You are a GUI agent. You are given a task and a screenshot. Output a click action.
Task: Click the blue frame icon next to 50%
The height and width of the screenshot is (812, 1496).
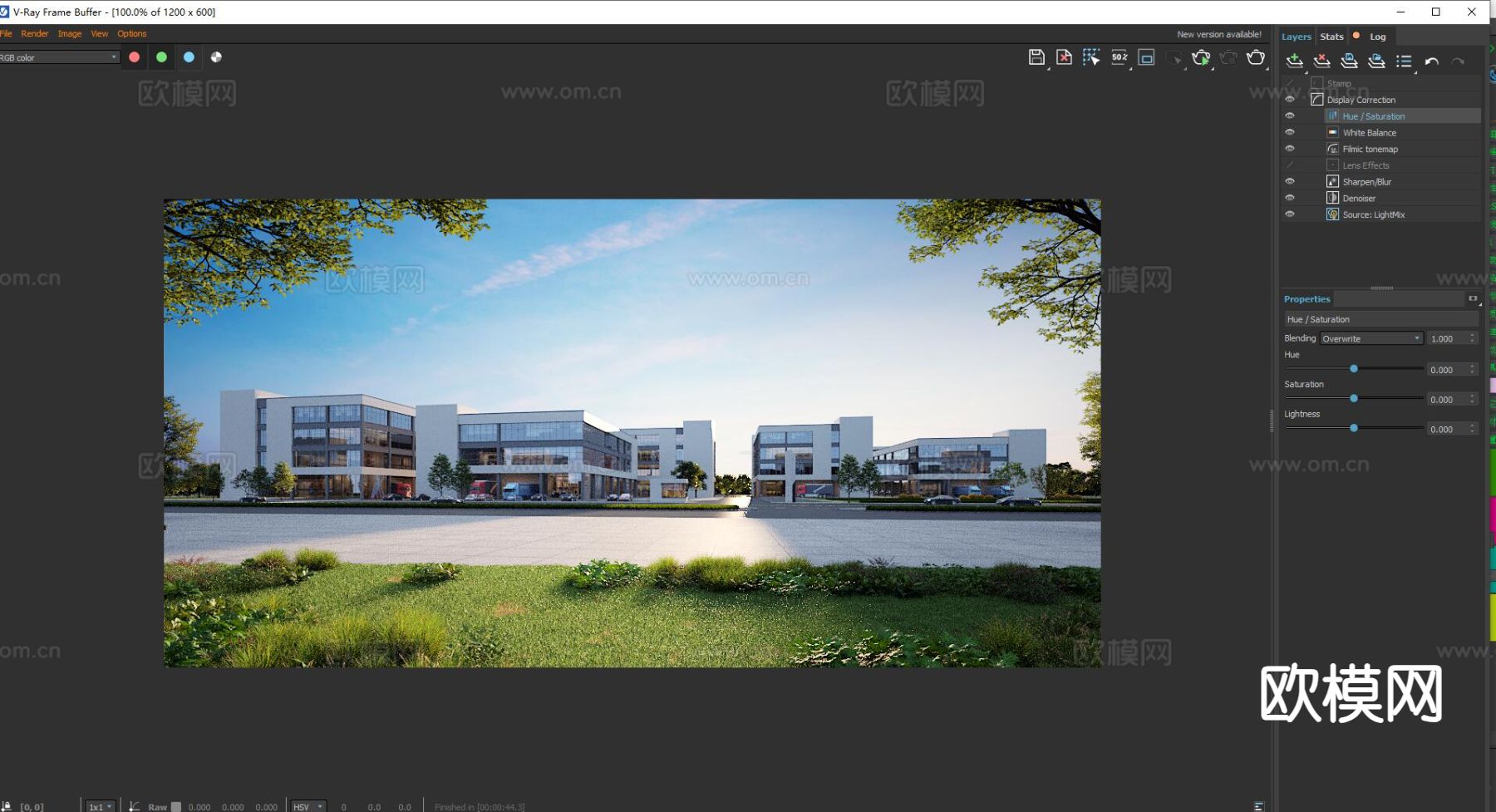(x=1146, y=57)
